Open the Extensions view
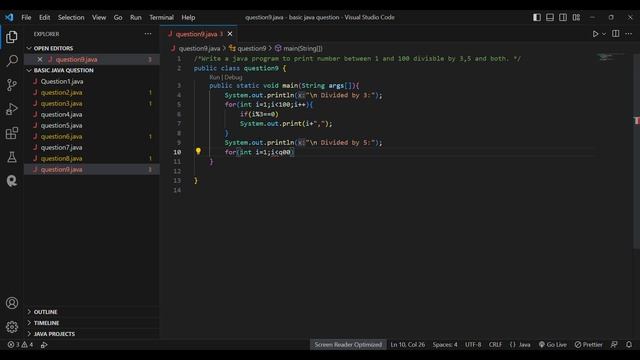640x360 pixels. click(12, 133)
